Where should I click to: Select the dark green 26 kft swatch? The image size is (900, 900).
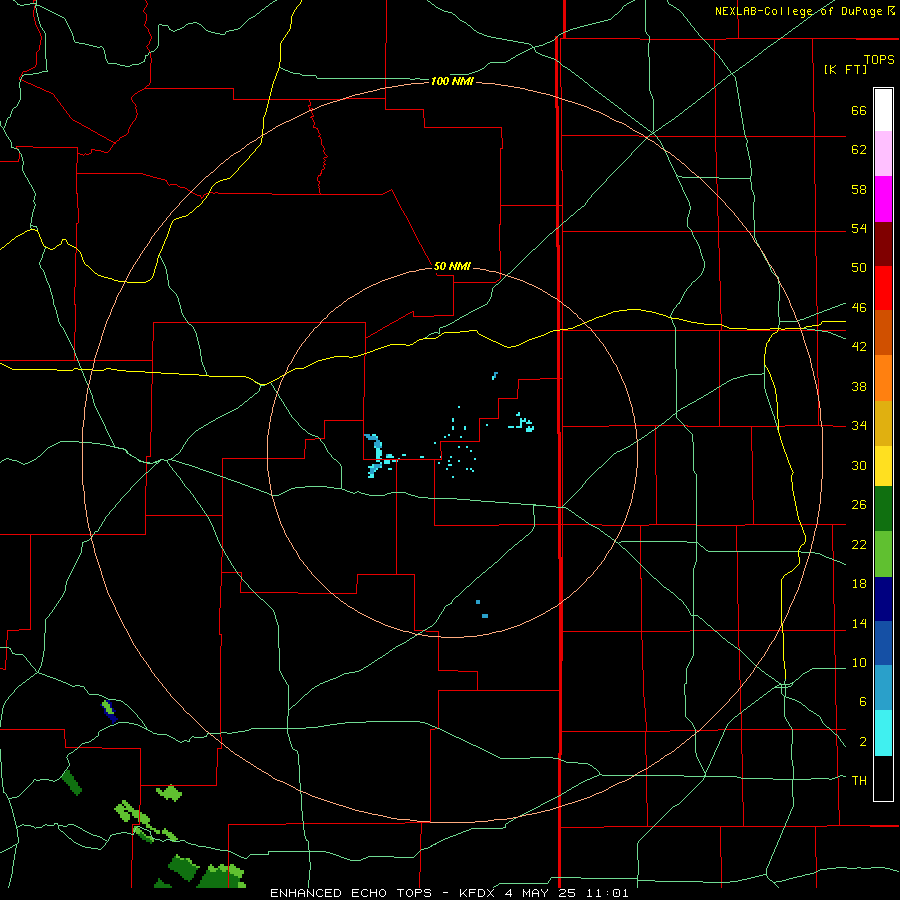tap(883, 509)
